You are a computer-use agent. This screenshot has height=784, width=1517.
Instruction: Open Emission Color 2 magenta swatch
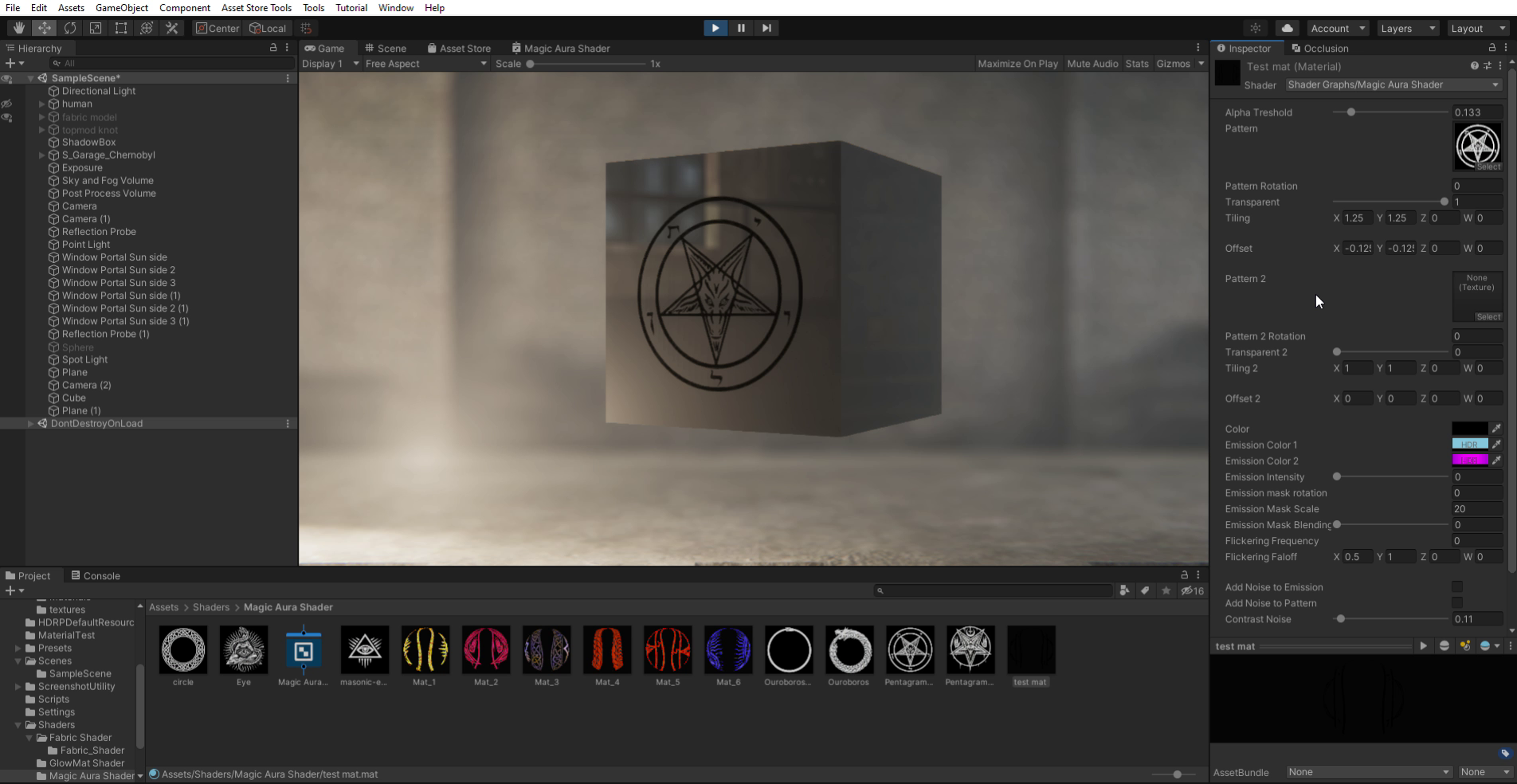pyautogui.click(x=1470, y=461)
